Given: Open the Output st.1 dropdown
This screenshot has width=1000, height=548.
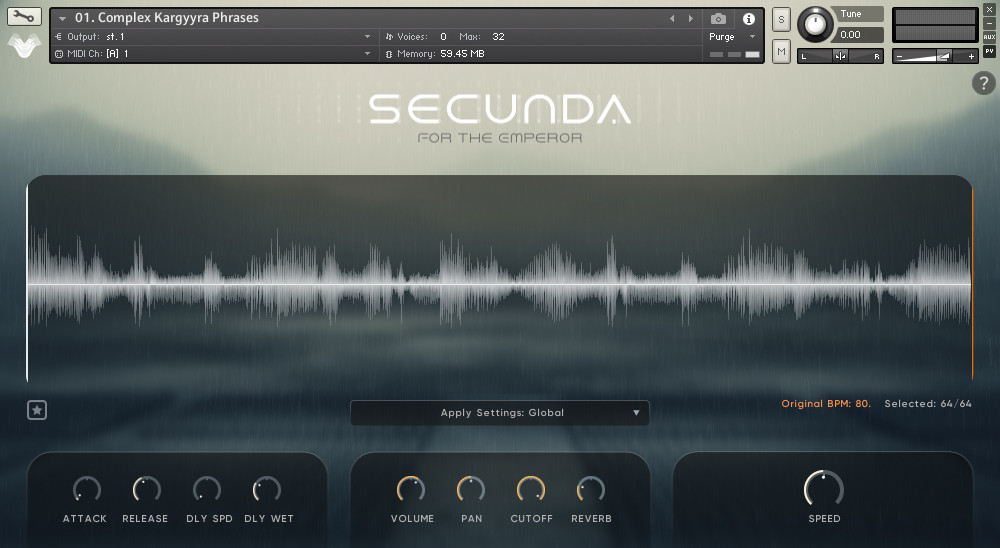Looking at the screenshot, I should click(x=213, y=36).
